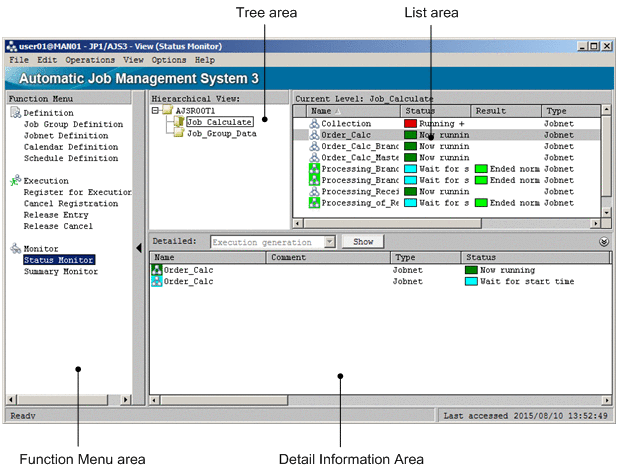The width and height of the screenshot is (620, 471).
Task: Click the Execution category icon
Action: (x=15, y=181)
